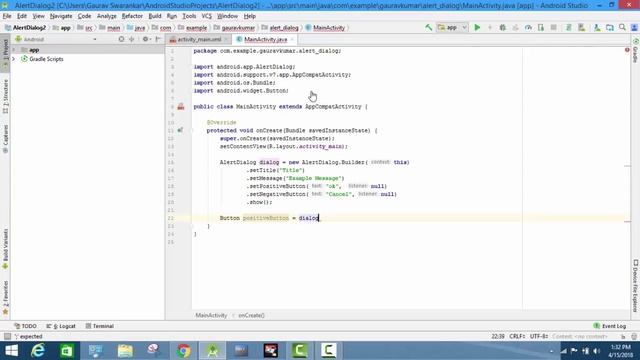Open the Terminal tool window
The image size is (640, 360).
click(100, 326)
